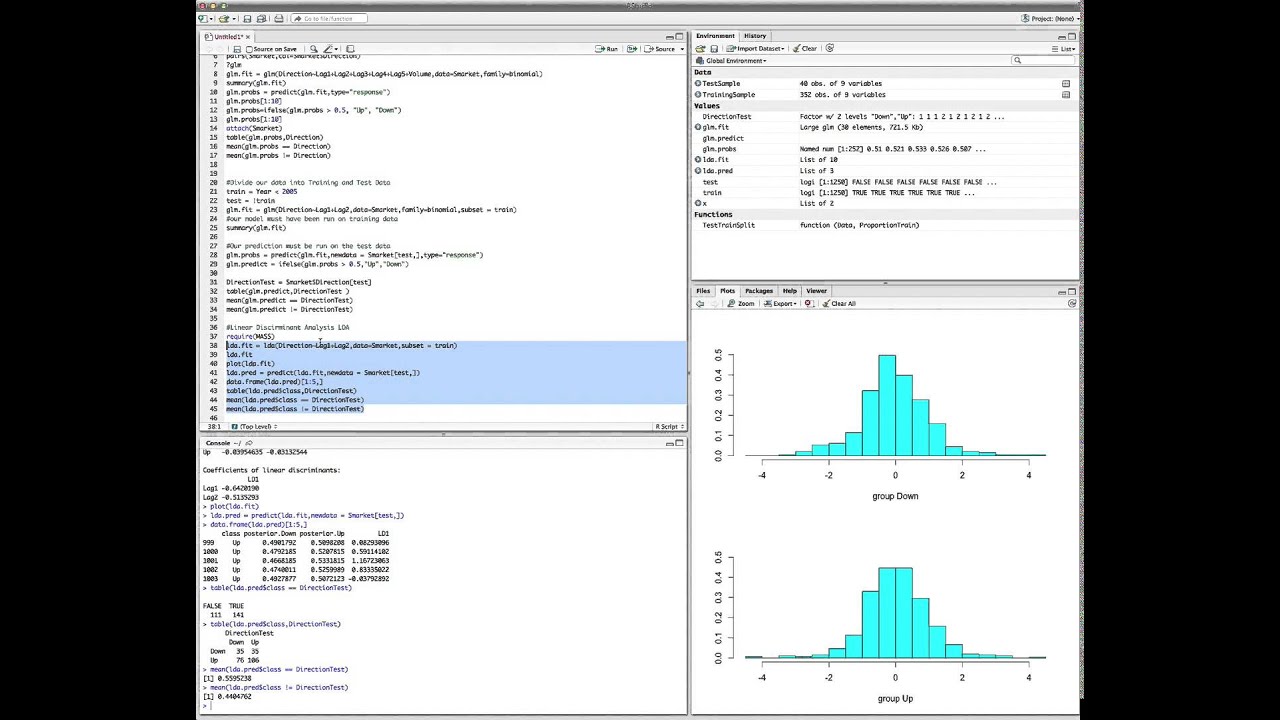Screen dimensions: 1280x720
Task: Expand the TrainingSample data object
Action: point(698,95)
